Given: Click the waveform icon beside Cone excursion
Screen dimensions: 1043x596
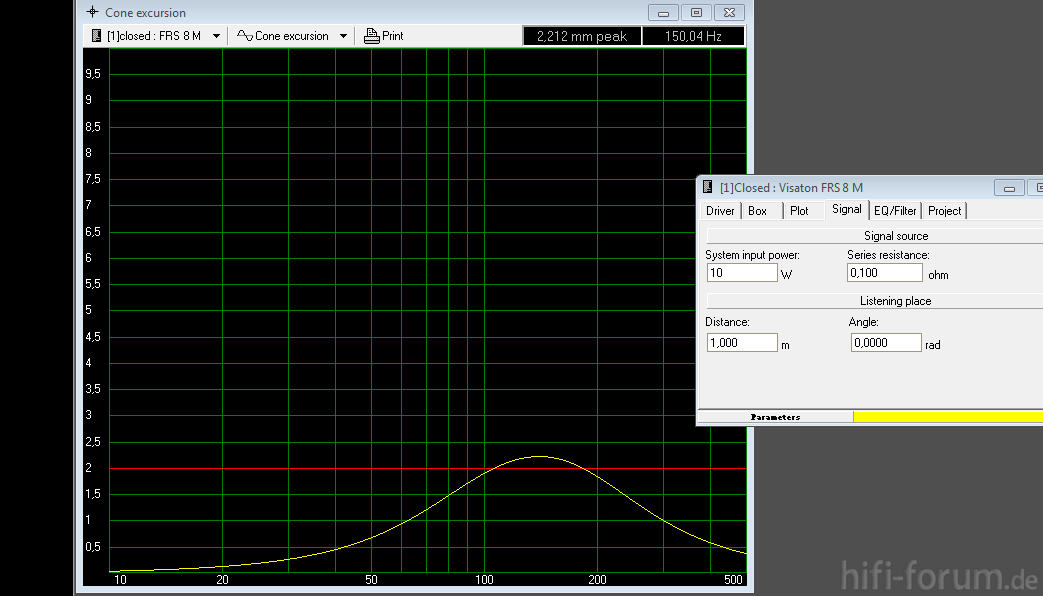Looking at the screenshot, I should (244, 36).
